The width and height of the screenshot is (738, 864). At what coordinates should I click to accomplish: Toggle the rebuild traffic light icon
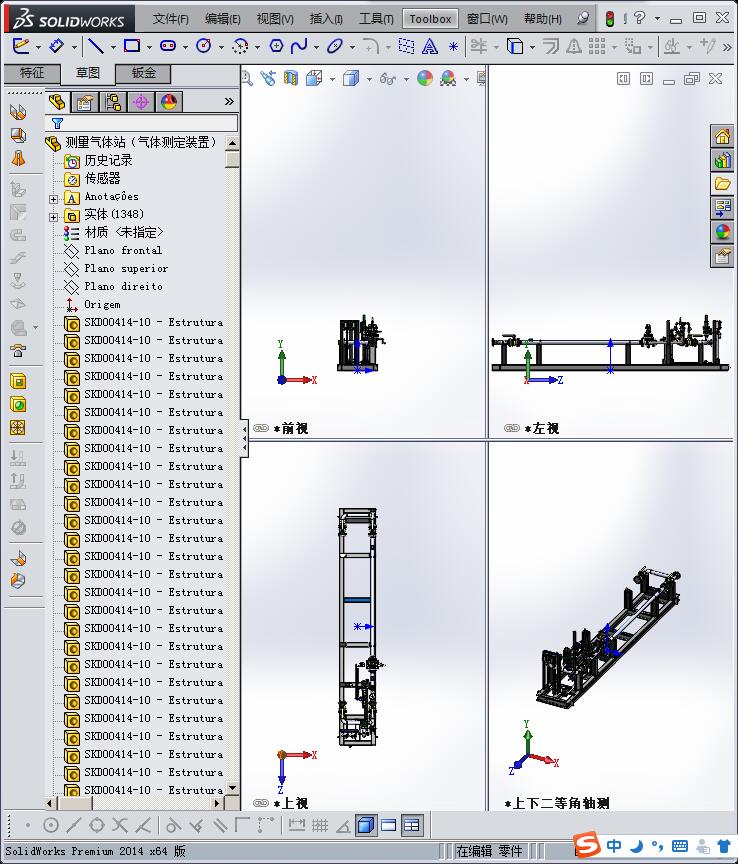tap(610, 19)
